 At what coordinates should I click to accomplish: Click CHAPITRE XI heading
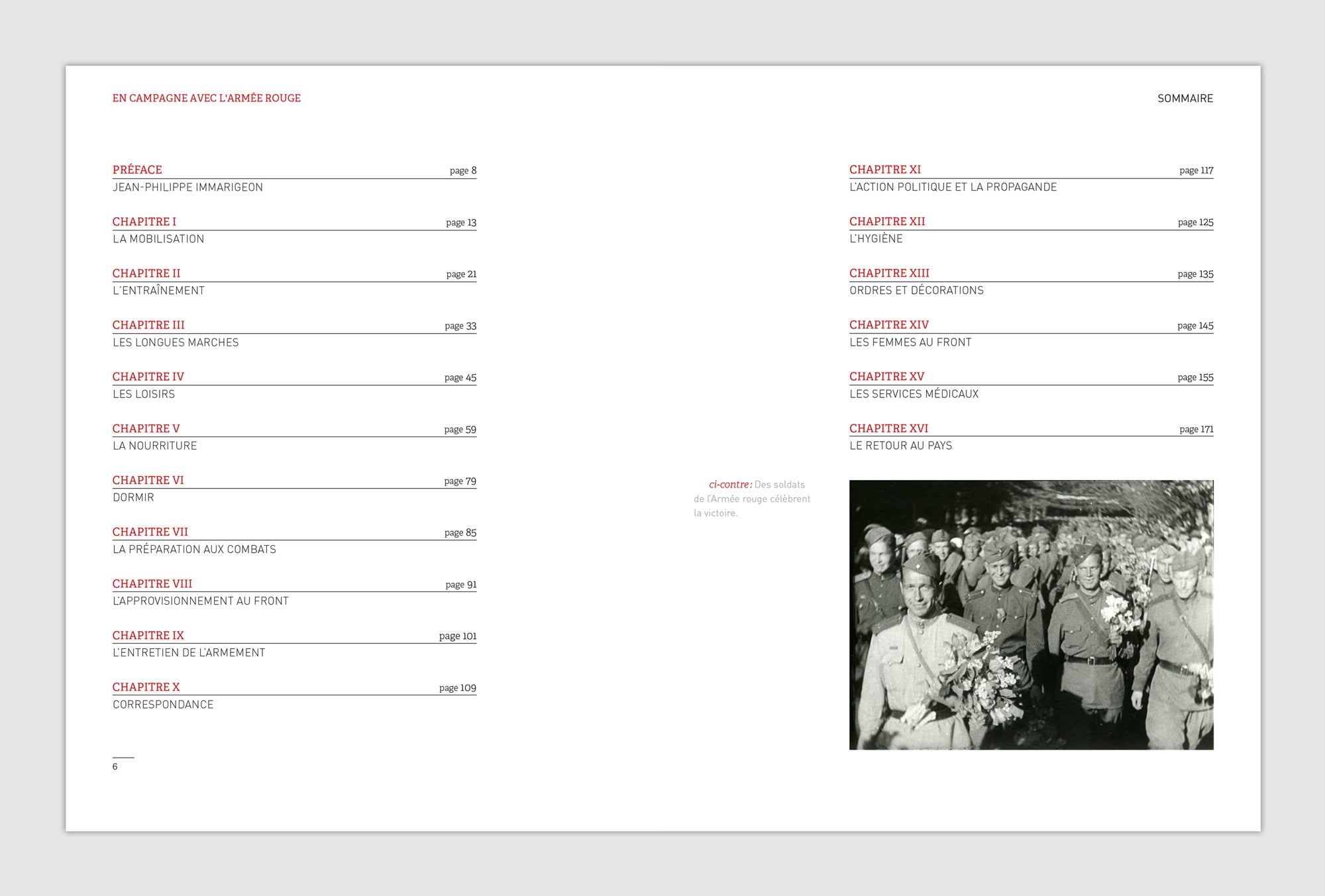point(885,170)
